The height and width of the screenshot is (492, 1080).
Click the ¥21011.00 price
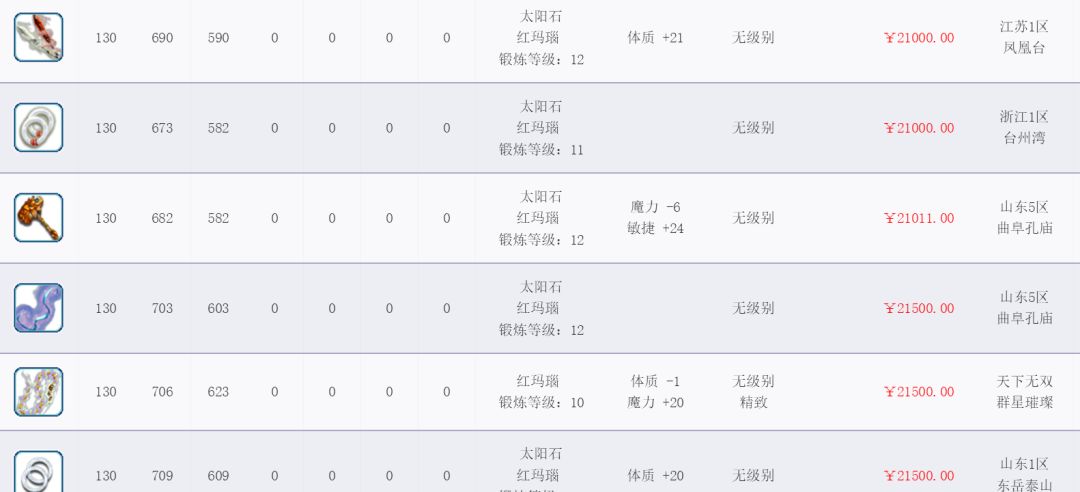pyautogui.click(x=919, y=218)
